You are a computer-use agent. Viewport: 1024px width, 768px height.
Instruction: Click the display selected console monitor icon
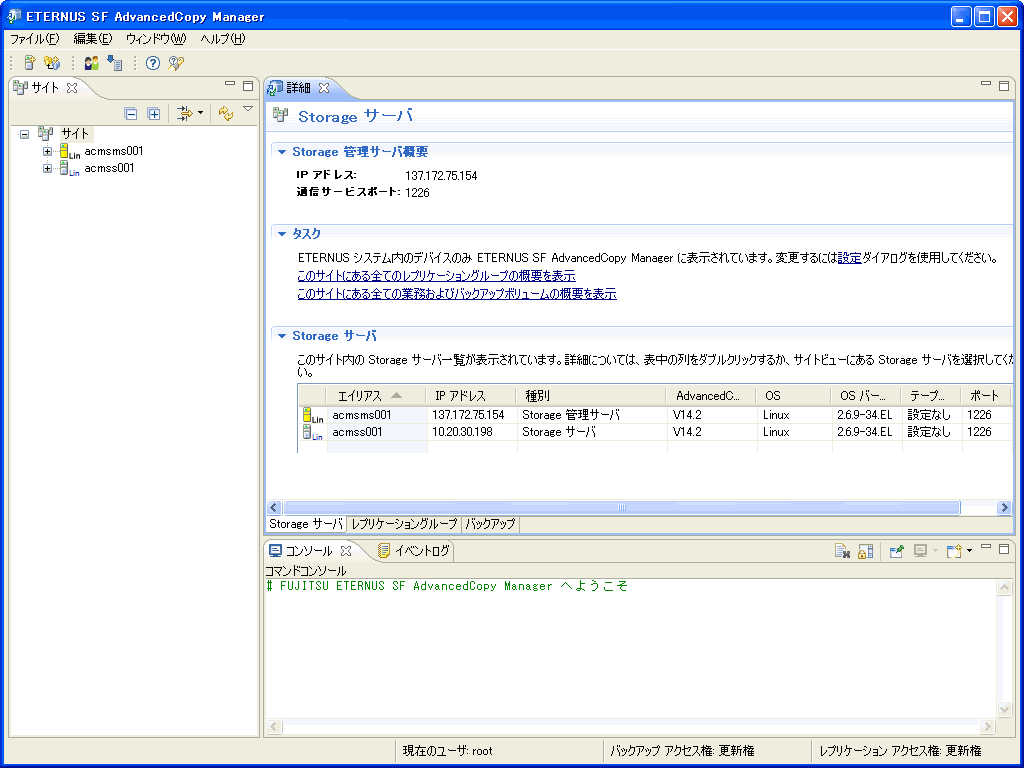921,551
